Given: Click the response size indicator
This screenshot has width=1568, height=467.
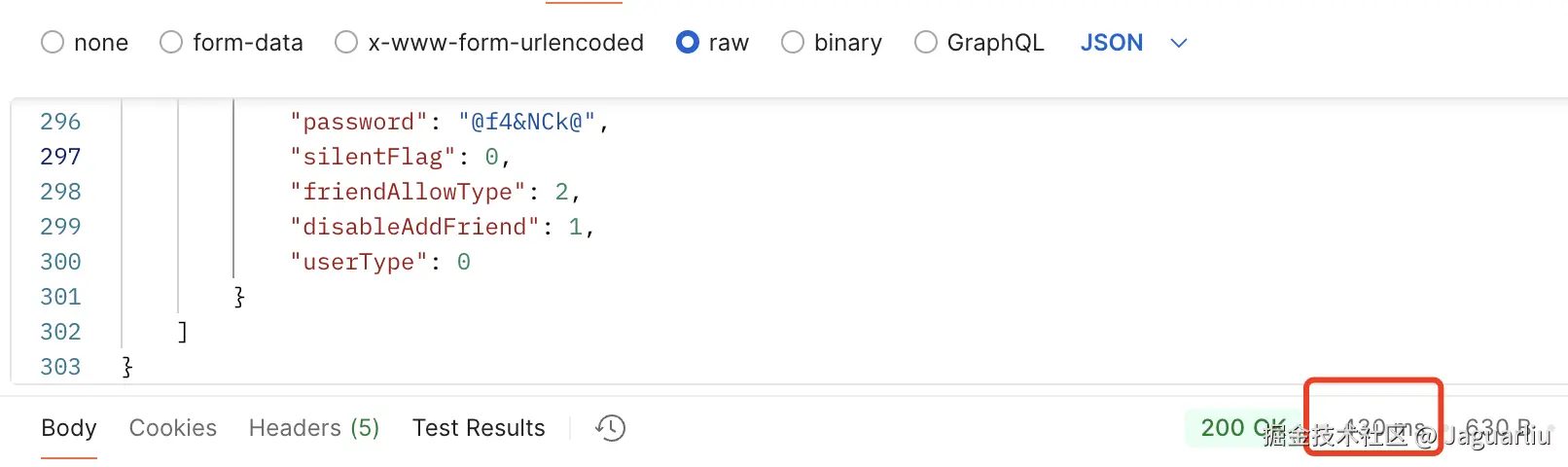Looking at the screenshot, I should [1499, 428].
